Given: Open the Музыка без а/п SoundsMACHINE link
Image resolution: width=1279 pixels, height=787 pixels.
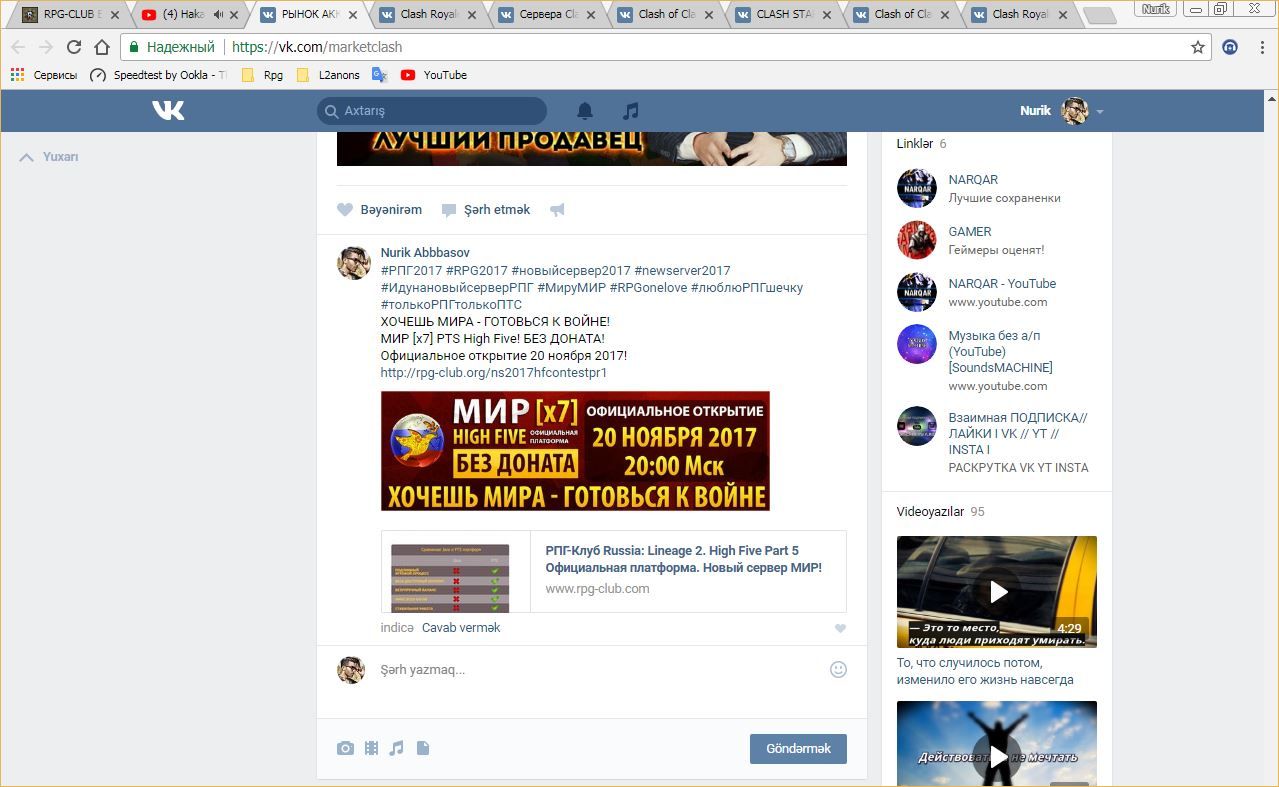Looking at the screenshot, I should 1001,352.
